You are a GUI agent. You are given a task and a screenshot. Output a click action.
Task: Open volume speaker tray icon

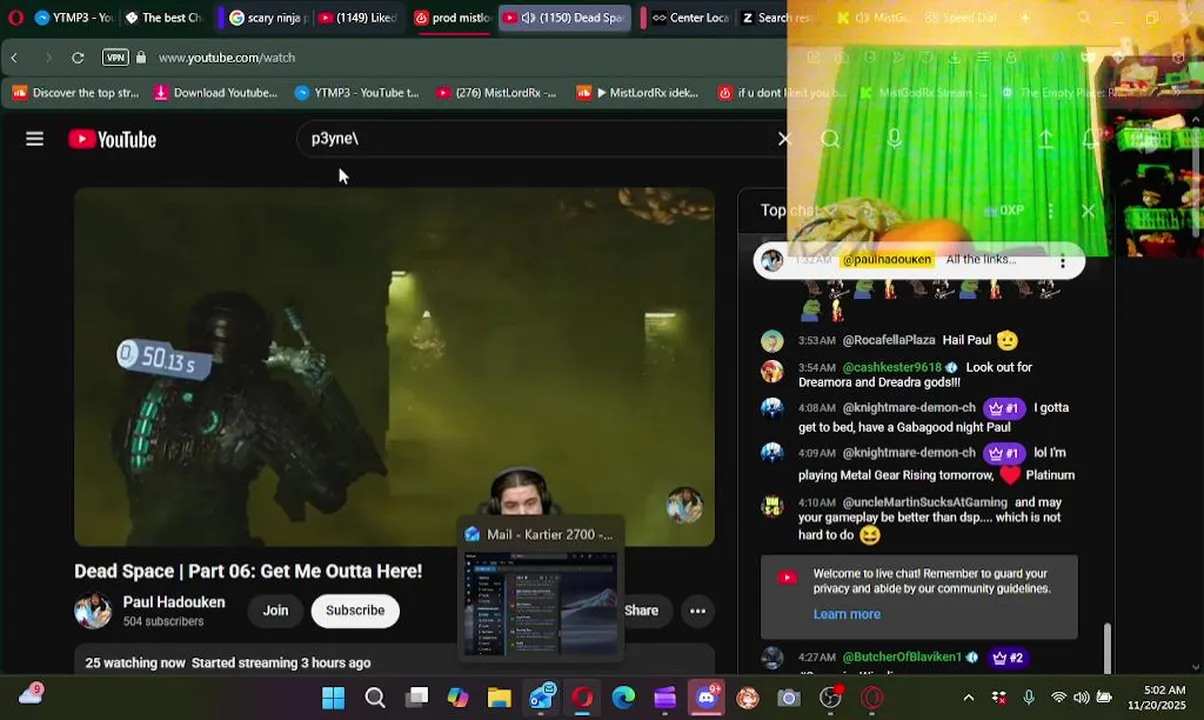pos(1081,698)
